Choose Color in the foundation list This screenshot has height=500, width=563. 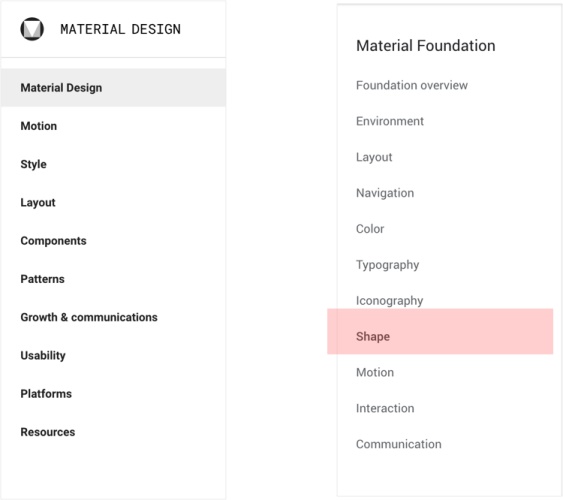click(x=370, y=229)
